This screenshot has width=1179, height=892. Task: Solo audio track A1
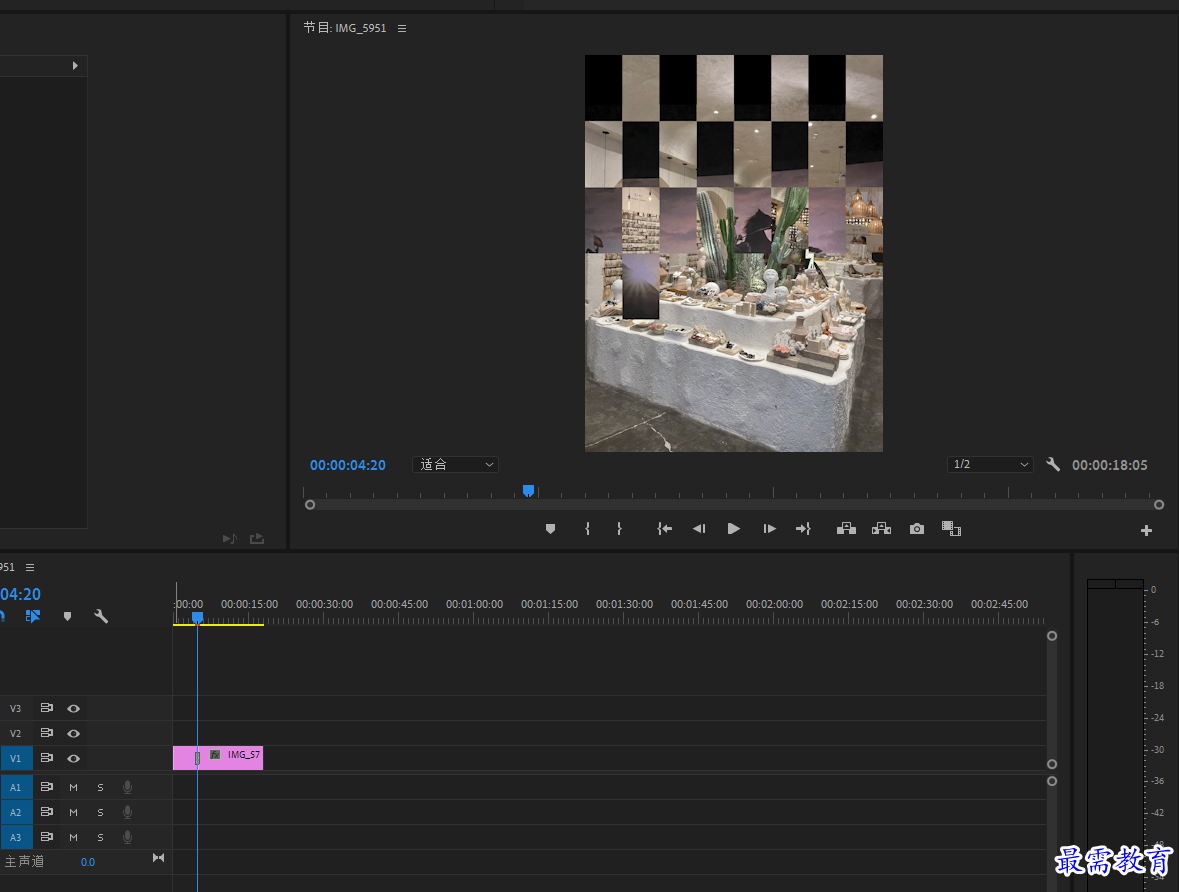100,787
